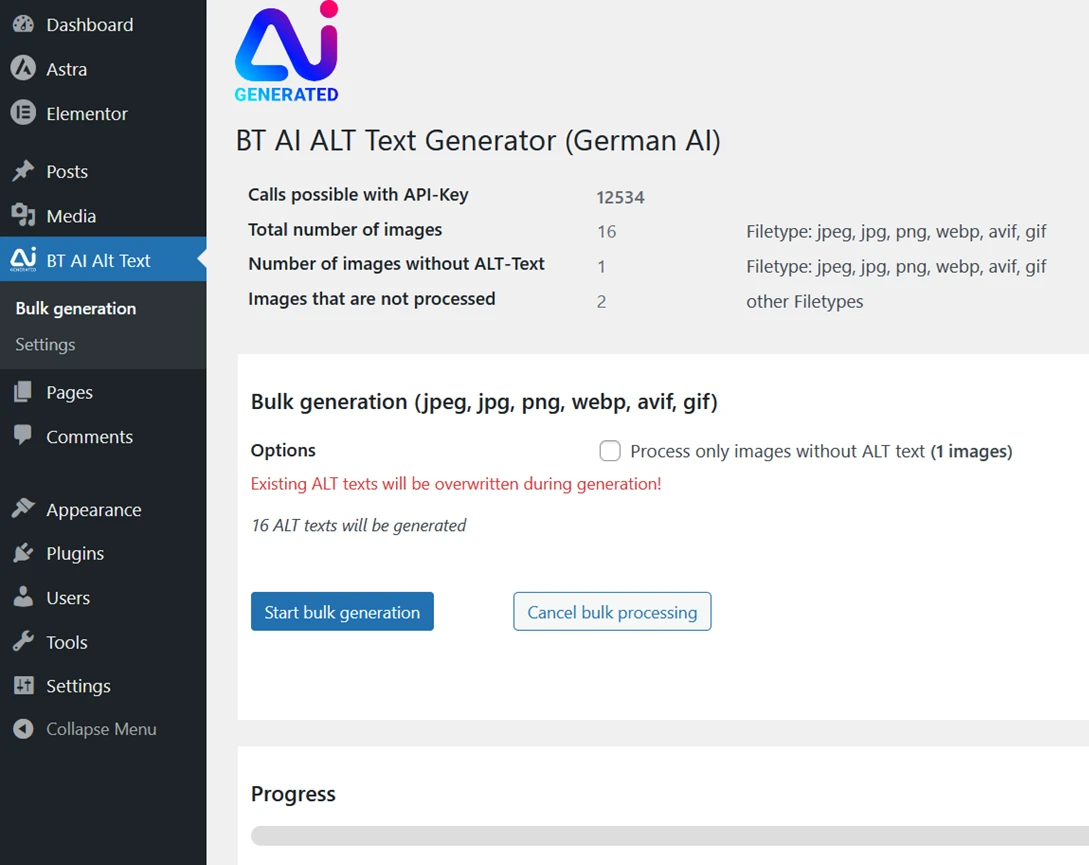
Task: Open the Pages section
Action: [23, 392]
